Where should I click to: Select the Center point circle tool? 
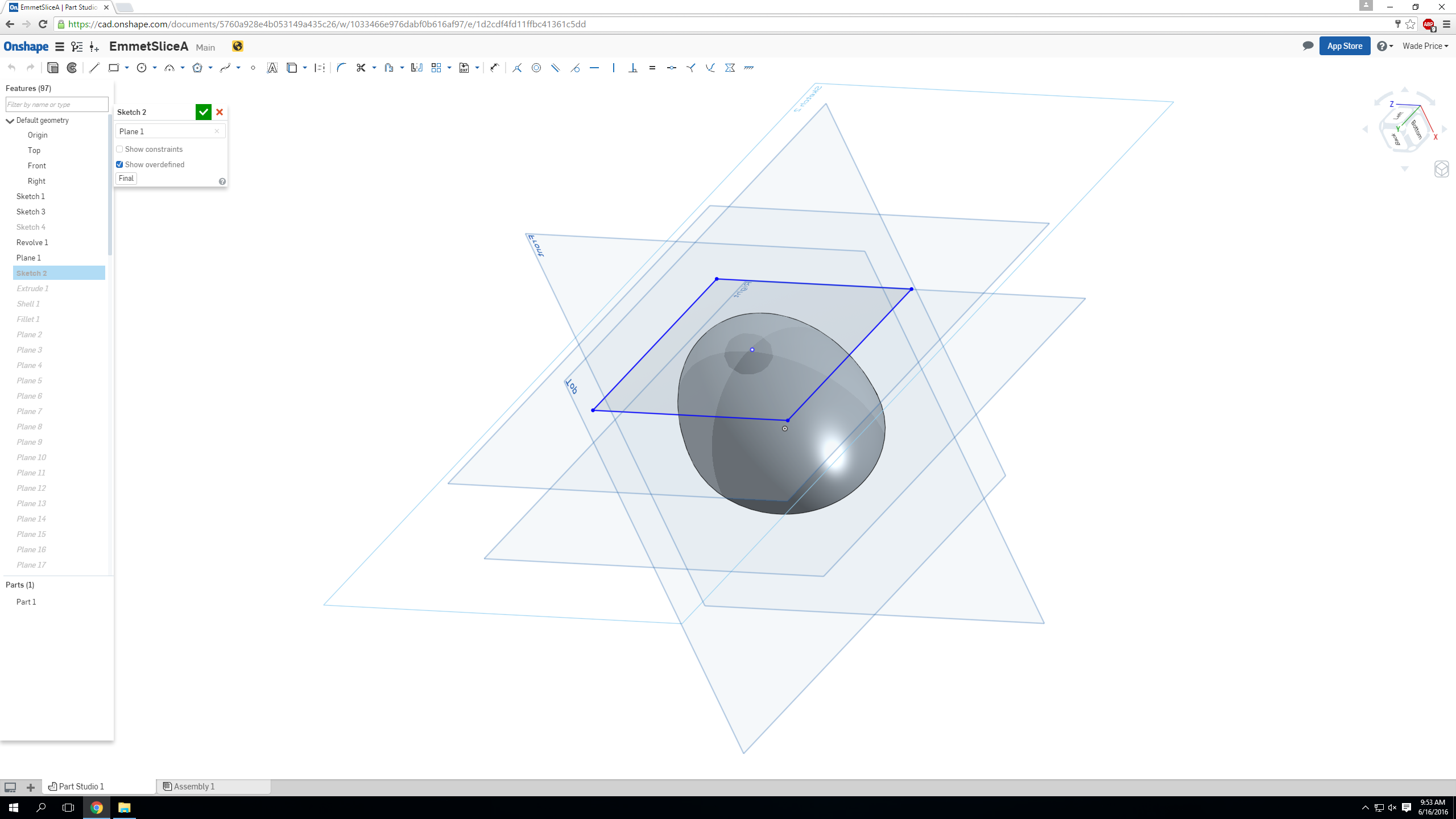pos(142,68)
